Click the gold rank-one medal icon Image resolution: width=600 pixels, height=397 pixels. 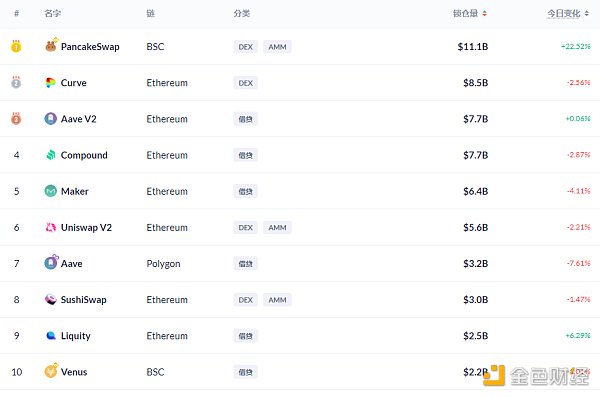click(x=16, y=46)
